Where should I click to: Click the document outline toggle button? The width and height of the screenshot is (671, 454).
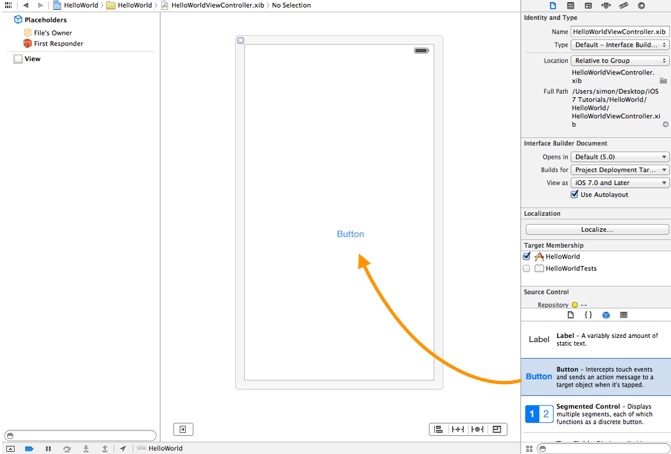point(183,429)
